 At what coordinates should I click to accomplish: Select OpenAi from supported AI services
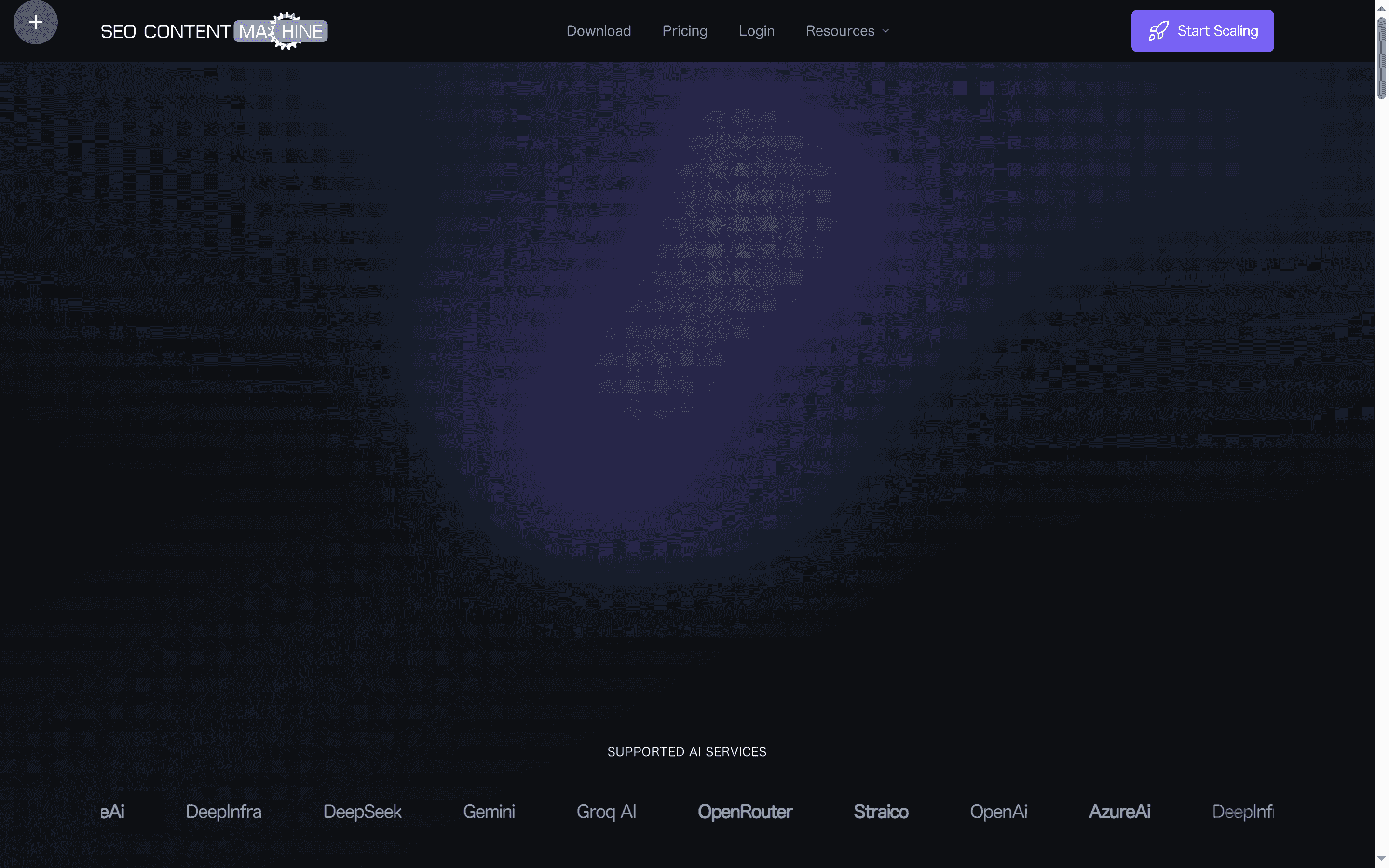[998, 812]
